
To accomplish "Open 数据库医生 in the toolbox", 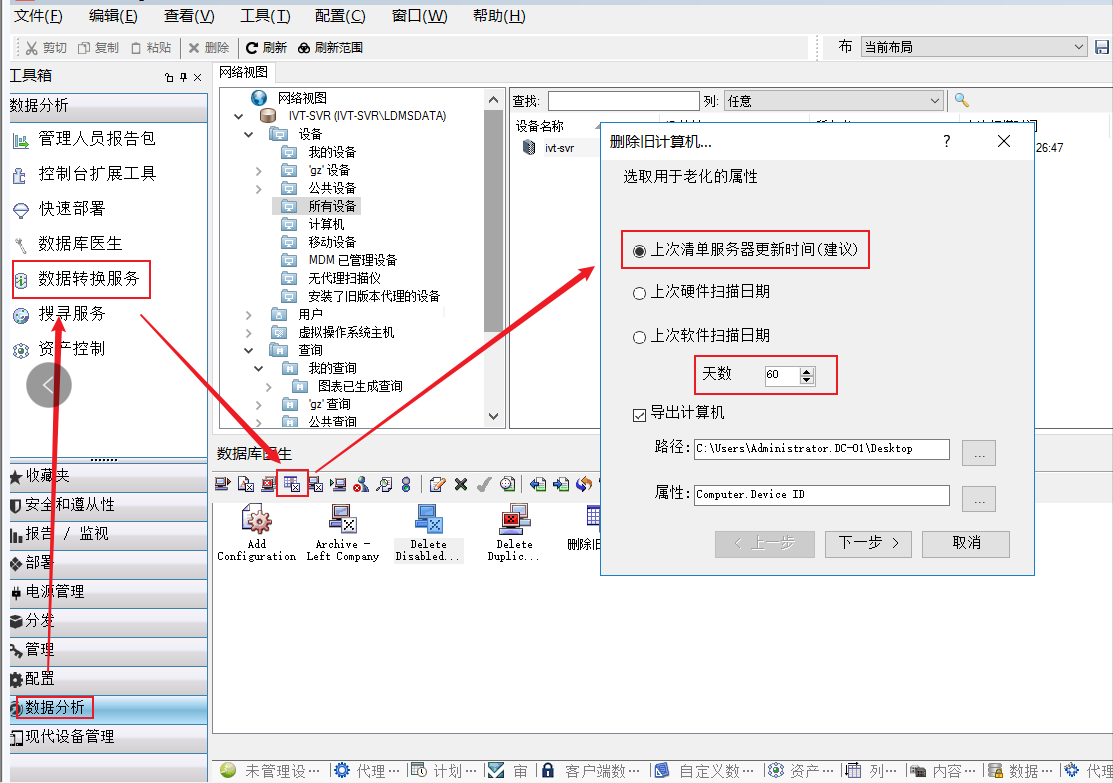I will (80, 244).
